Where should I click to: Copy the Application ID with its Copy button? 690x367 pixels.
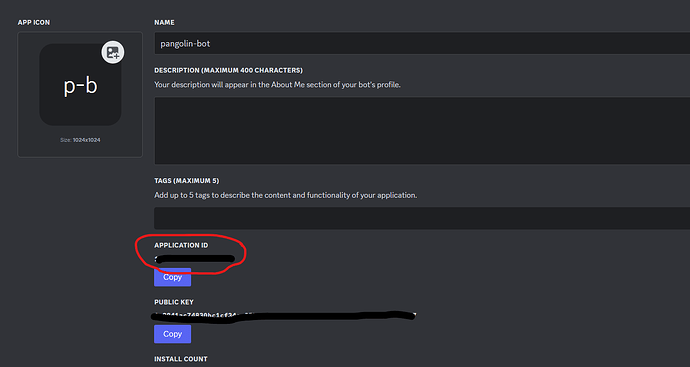click(172, 277)
